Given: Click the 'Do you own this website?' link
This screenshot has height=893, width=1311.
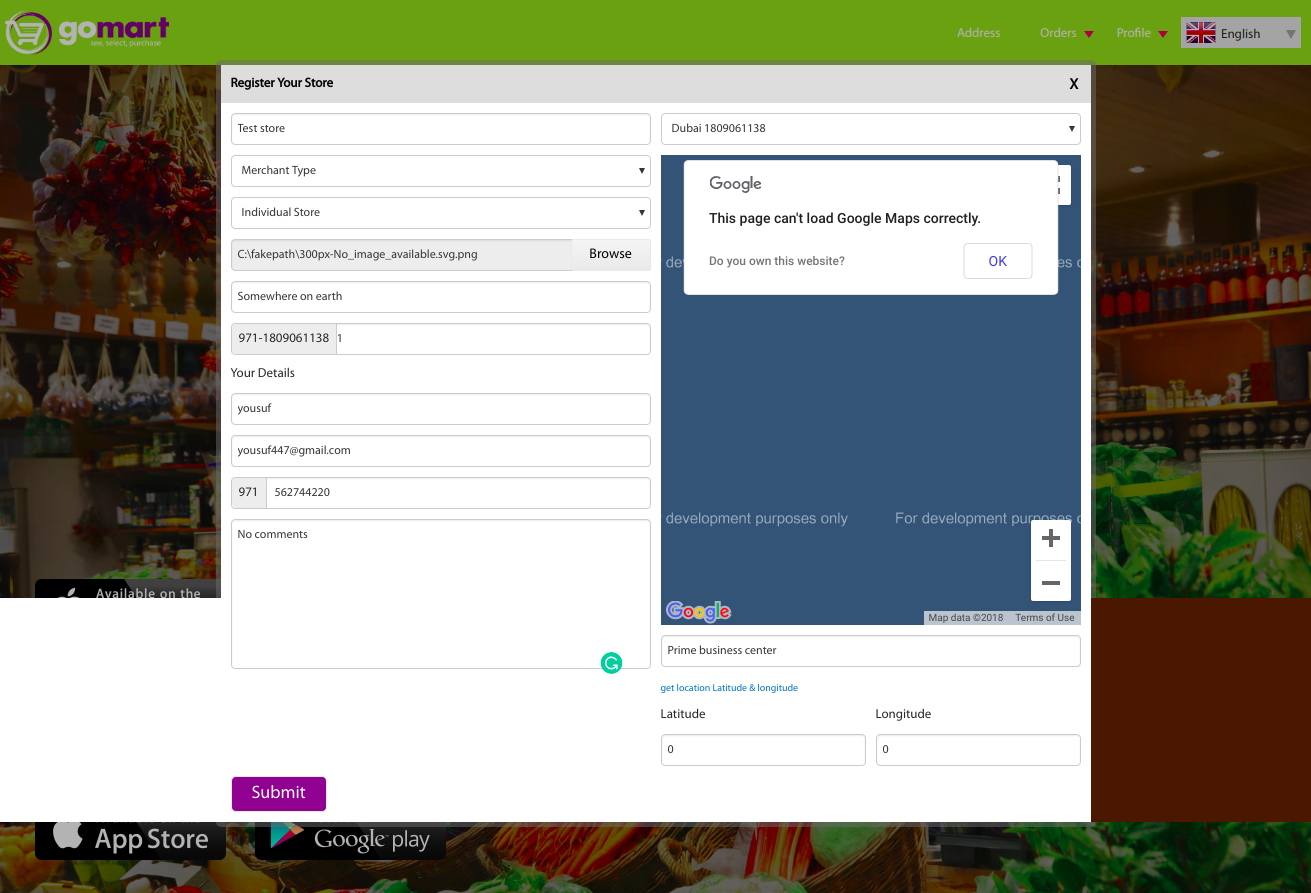Looking at the screenshot, I should tap(777, 261).
